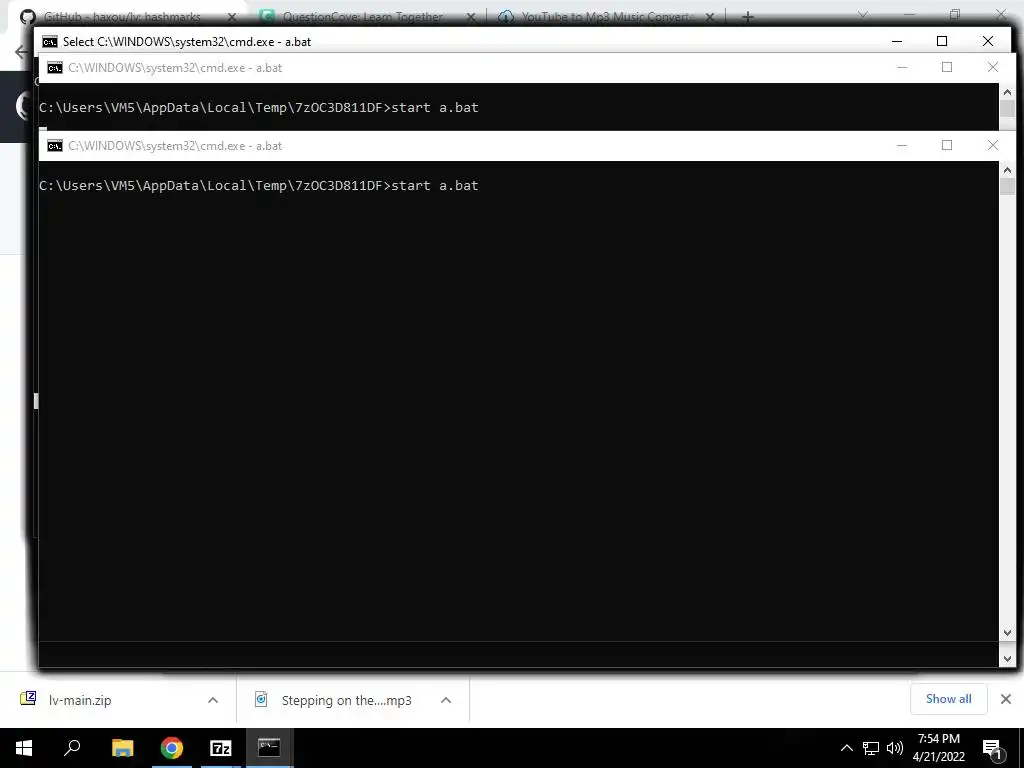
Task: Minimize the front cmd.exe window
Action: (x=902, y=145)
